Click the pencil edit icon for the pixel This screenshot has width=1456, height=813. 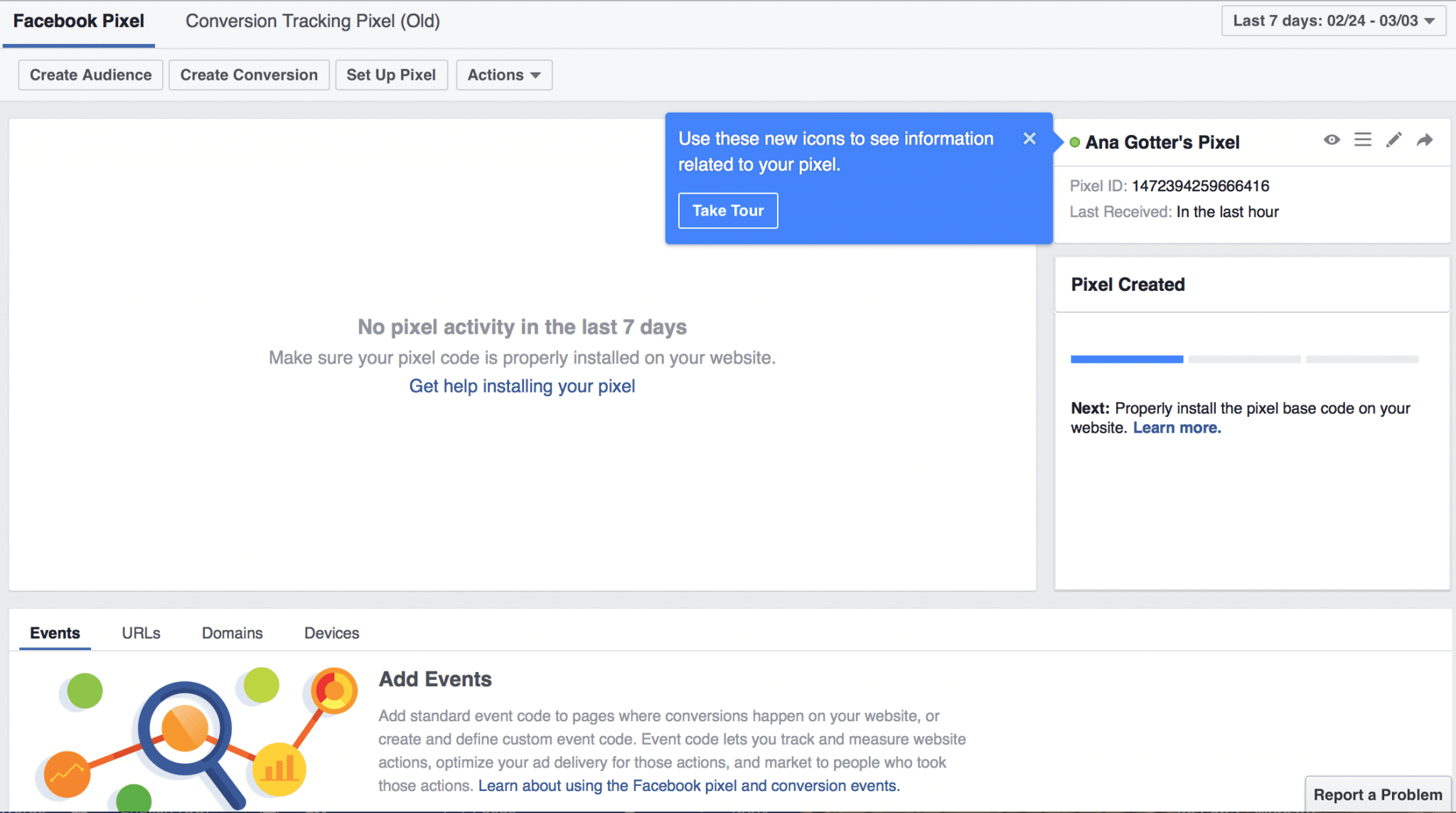[1394, 140]
